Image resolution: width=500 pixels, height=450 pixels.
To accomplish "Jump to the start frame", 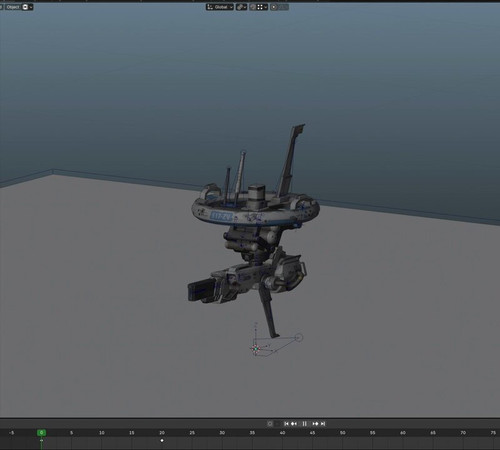I will tap(286, 424).
